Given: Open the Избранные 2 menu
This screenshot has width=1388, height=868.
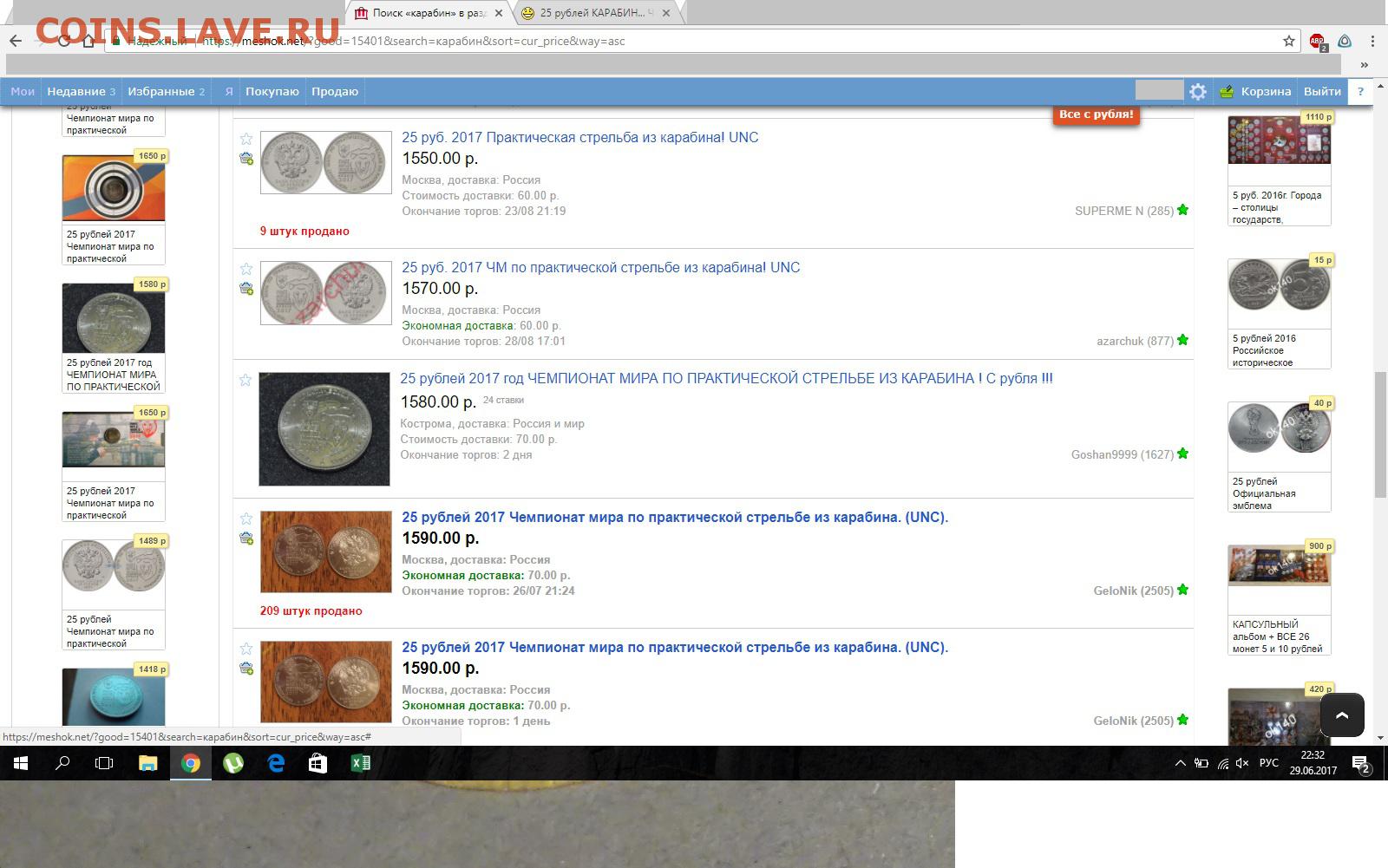Looking at the screenshot, I should (166, 91).
